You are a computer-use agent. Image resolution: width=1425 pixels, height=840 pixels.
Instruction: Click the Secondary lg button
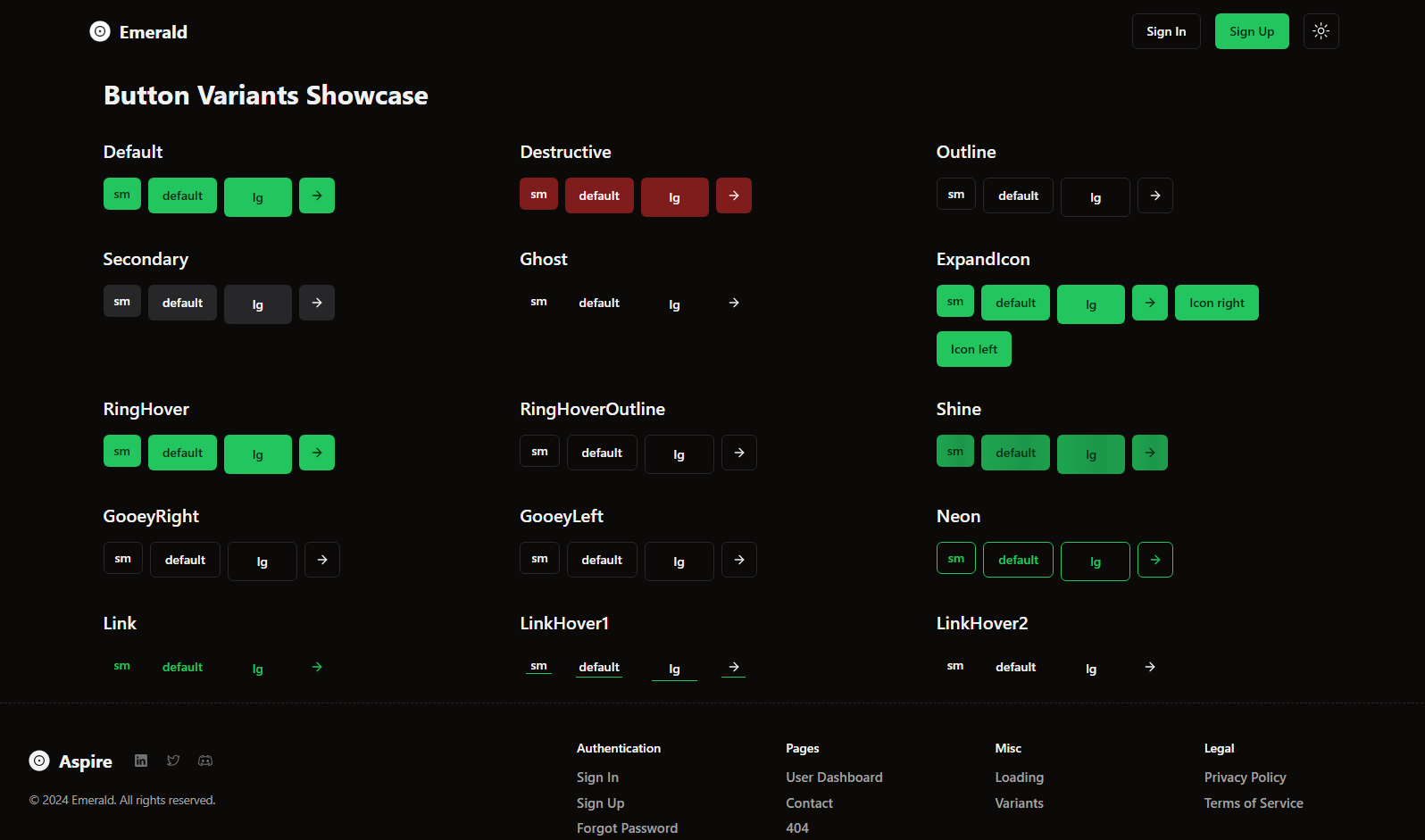(x=258, y=304)
